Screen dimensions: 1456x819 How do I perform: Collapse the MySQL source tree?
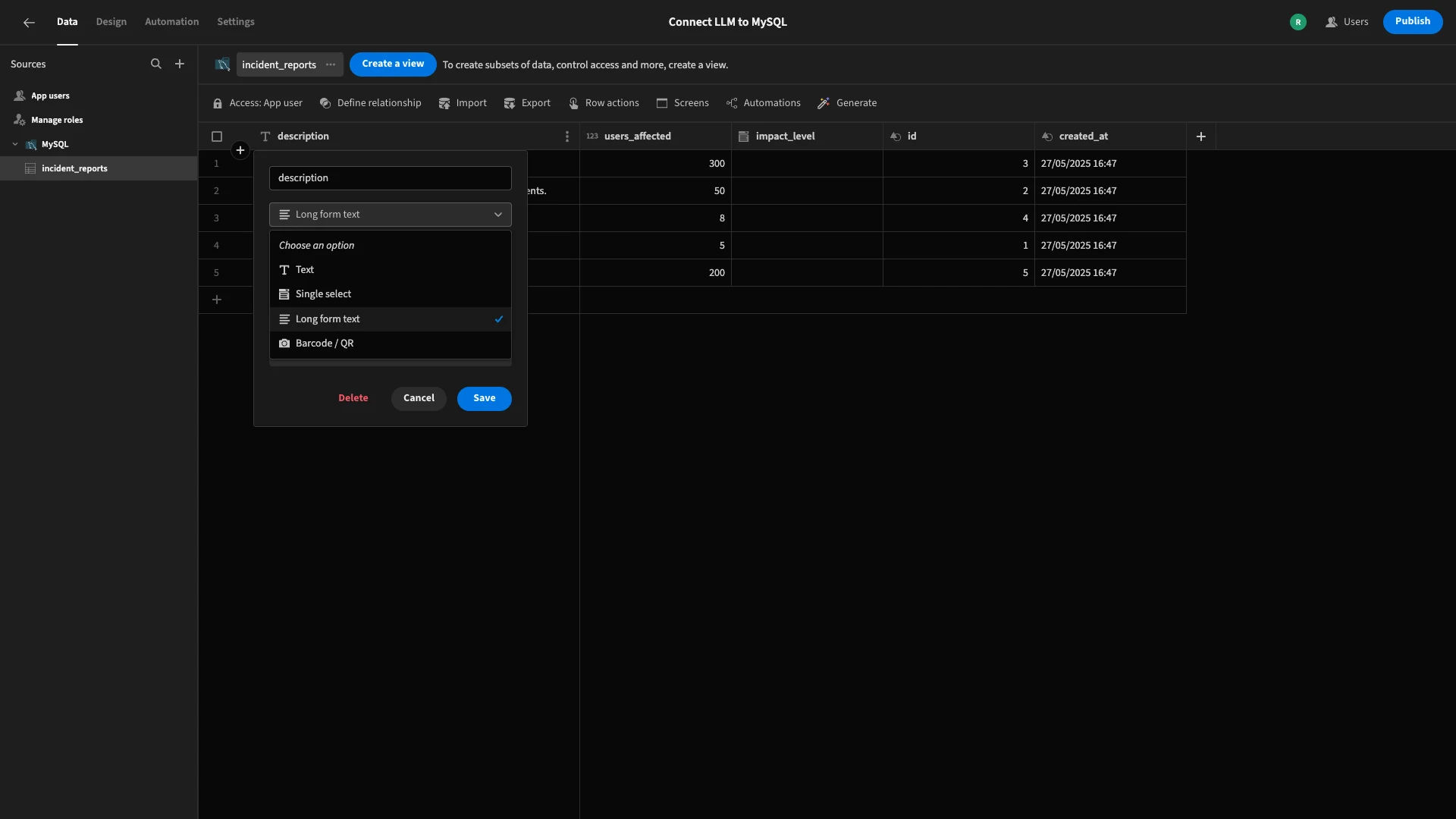coord(15,144)
